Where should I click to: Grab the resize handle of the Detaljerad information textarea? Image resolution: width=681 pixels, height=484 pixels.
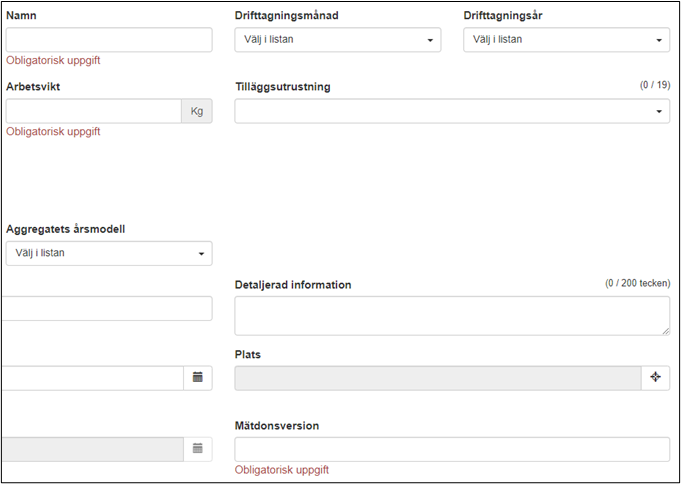tap(665, 330)
